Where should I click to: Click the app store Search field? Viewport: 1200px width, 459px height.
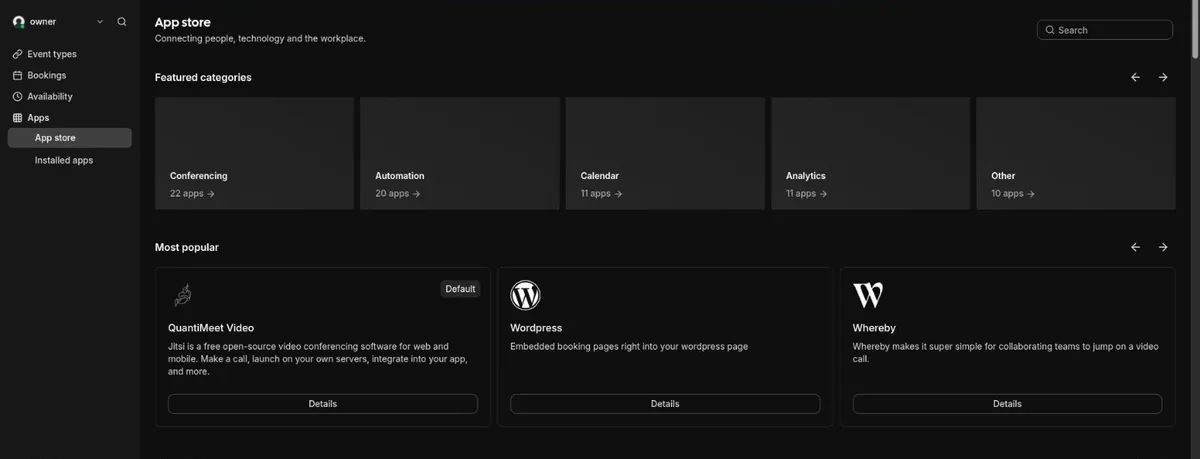pos(1105,30)
